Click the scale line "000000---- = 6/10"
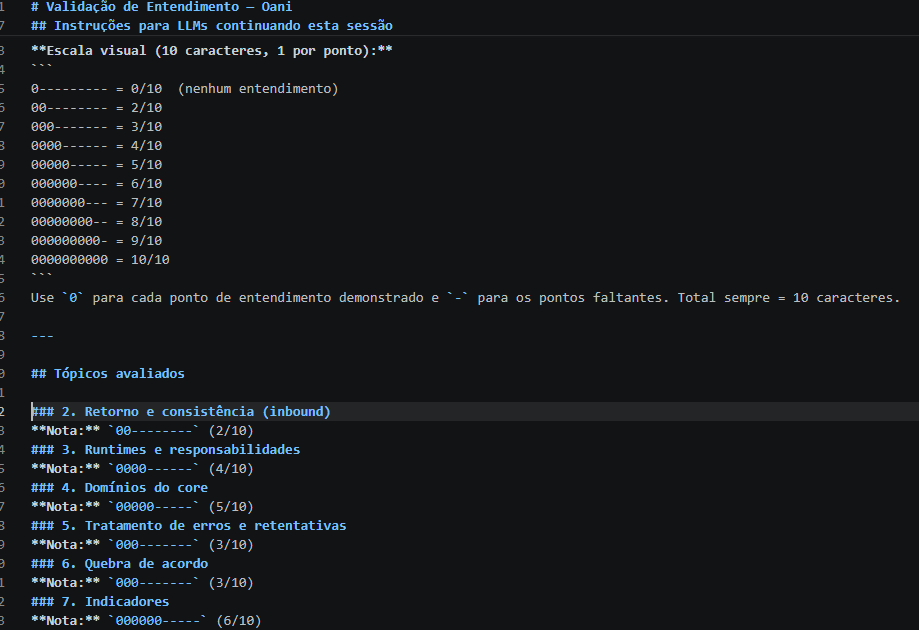The width and height of the screenshot is (919, 630). click(97, 184)
